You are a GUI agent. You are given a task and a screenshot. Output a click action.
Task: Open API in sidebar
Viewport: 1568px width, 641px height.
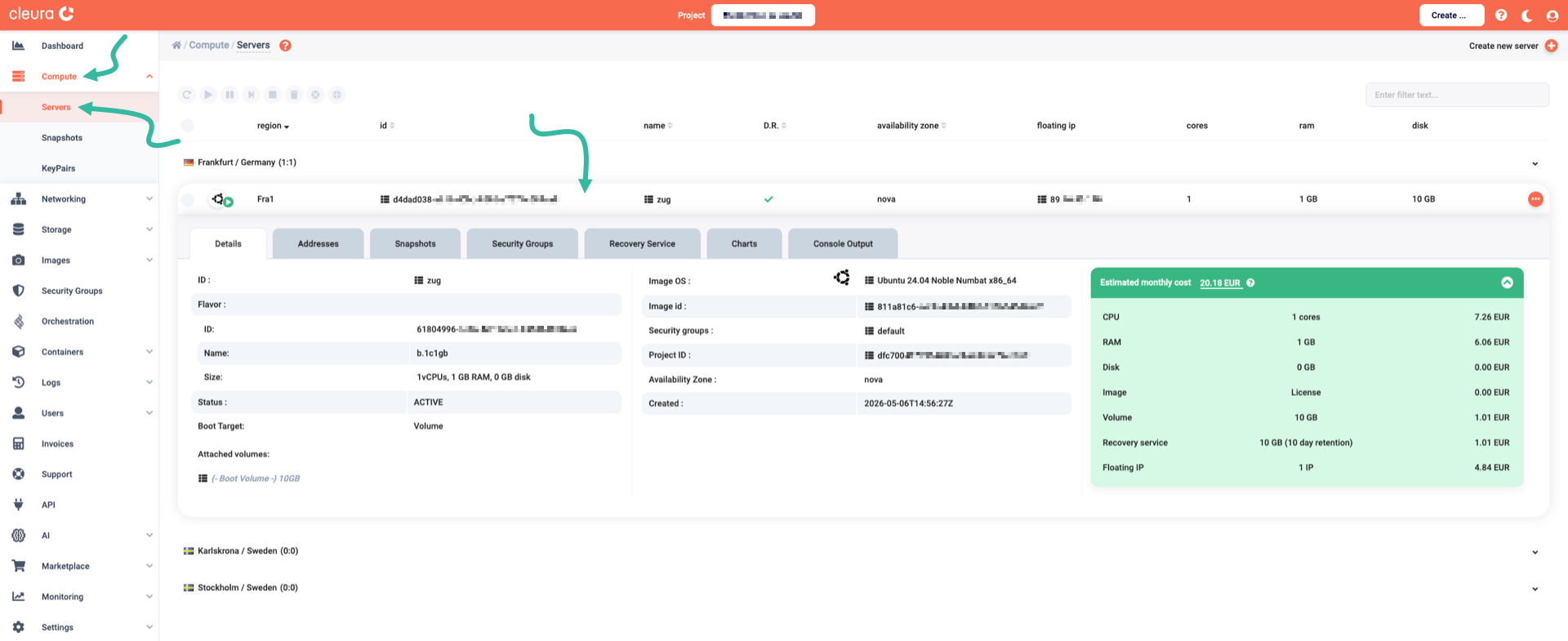tap(49, 505)
